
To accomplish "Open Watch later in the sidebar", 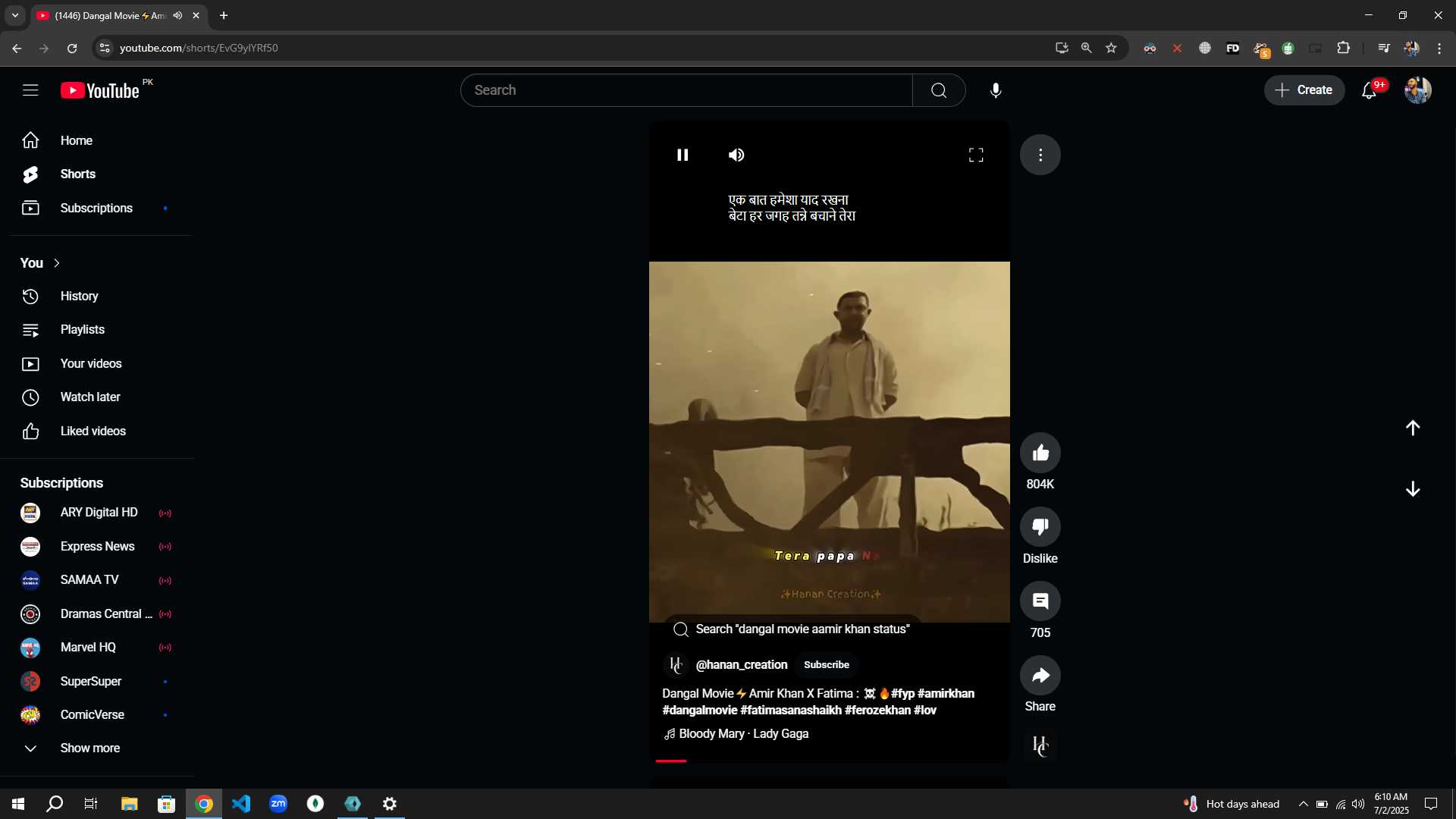I will click(97, 397).
